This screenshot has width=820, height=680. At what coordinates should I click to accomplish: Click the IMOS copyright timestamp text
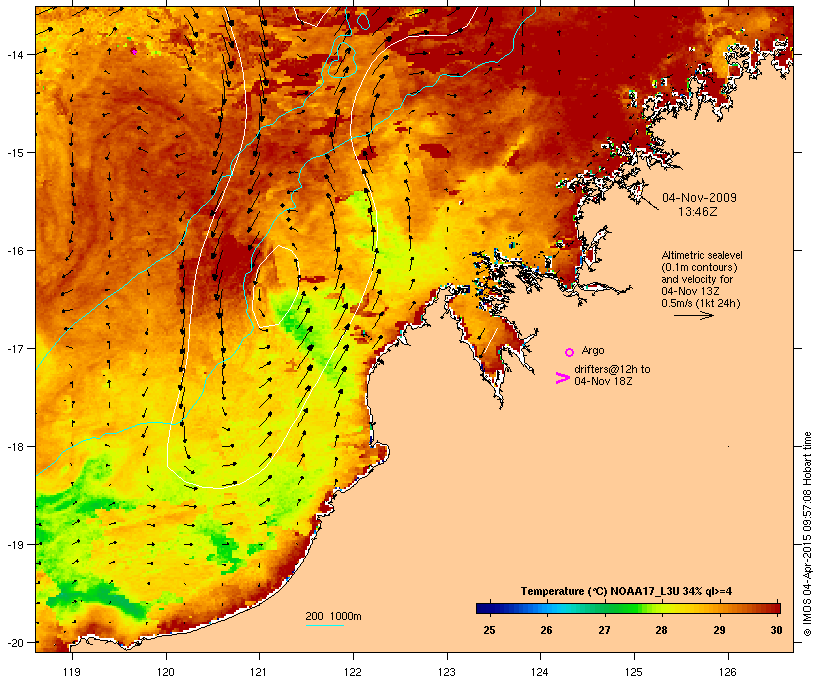[807, 534]
